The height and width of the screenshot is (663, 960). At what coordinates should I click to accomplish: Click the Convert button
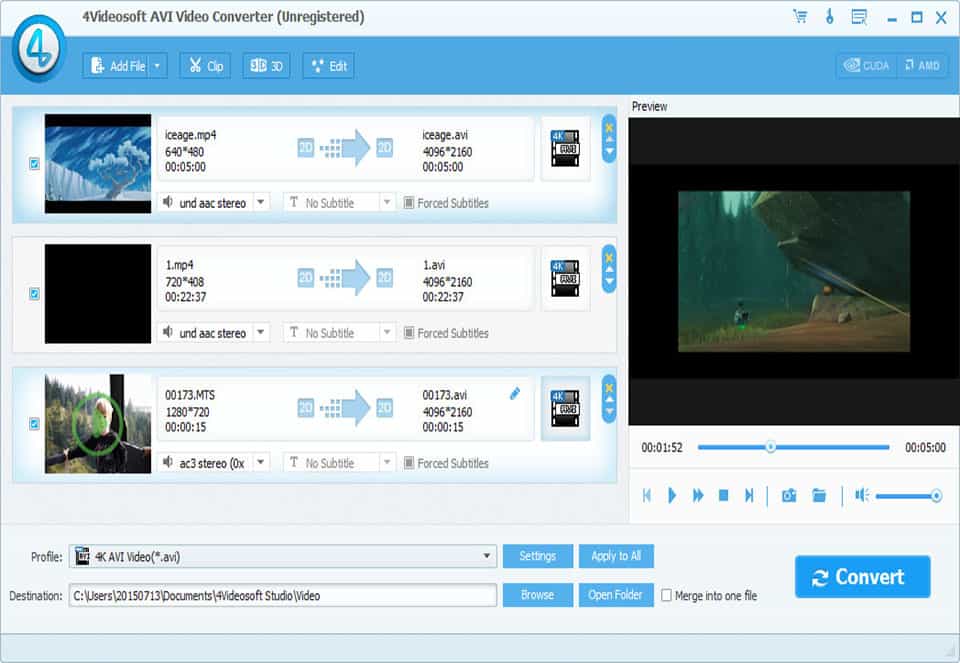[x=863, y=577]
